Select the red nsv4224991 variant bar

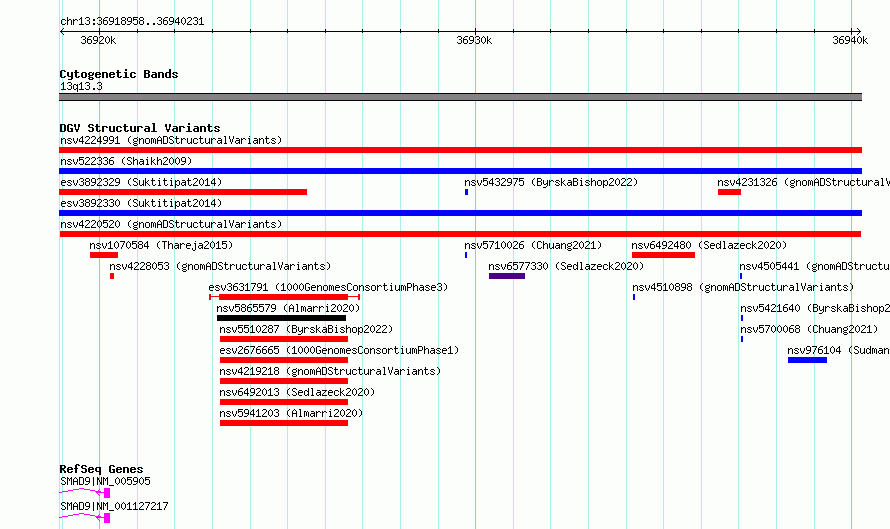(460, 150)
